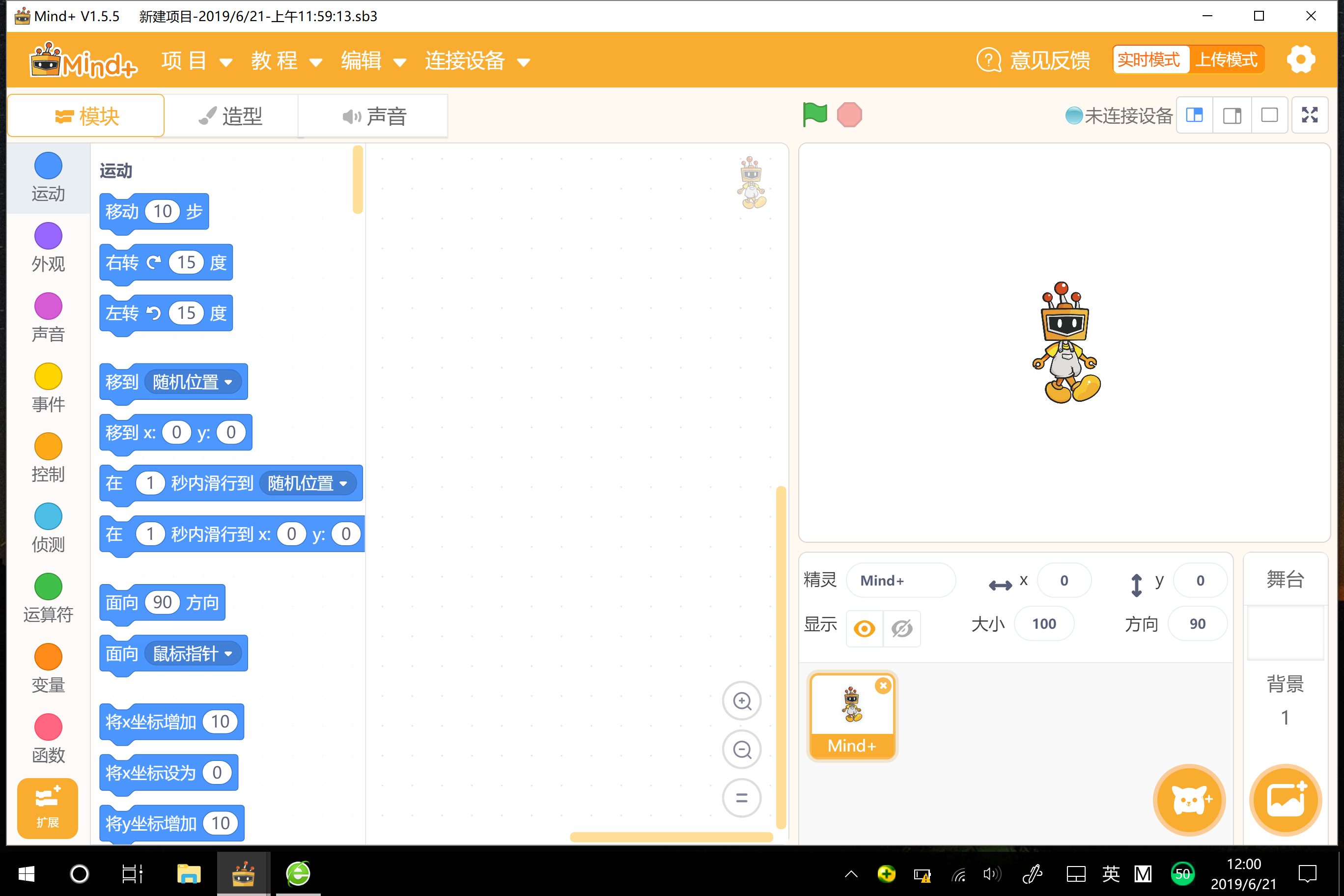Show the sprite with eye icon
The height and width of the screenshot is (896, 1344).
coord(864,629)
